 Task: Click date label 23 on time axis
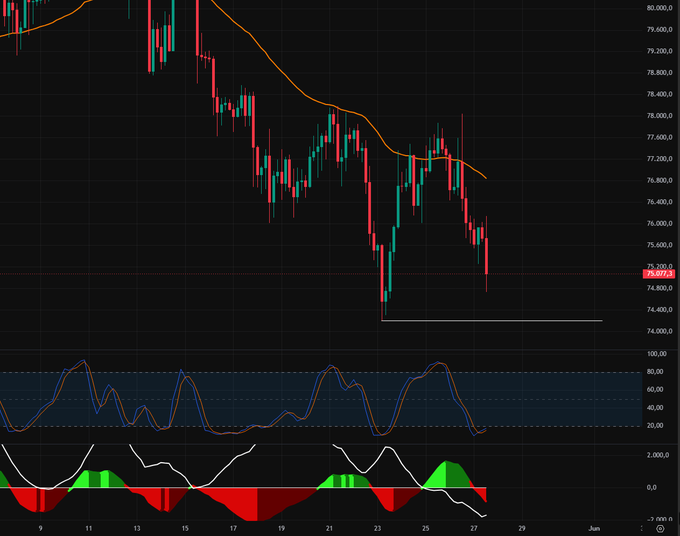pos(377,528)
